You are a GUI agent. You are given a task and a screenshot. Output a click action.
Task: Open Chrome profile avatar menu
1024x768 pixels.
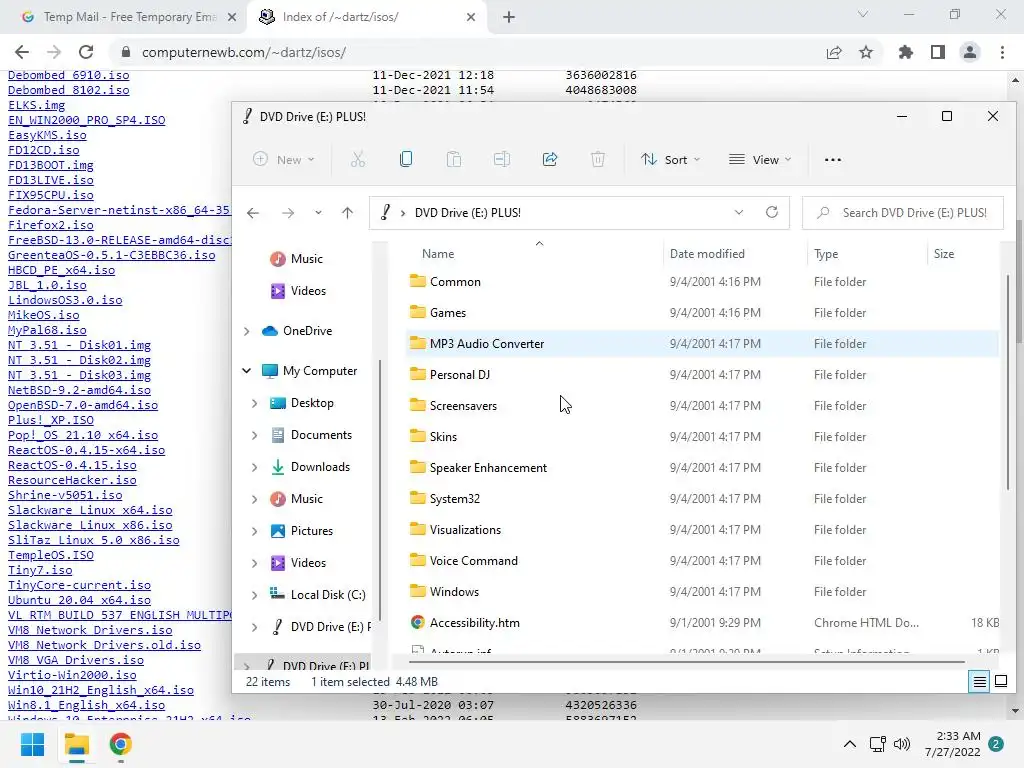coord(970,52)
